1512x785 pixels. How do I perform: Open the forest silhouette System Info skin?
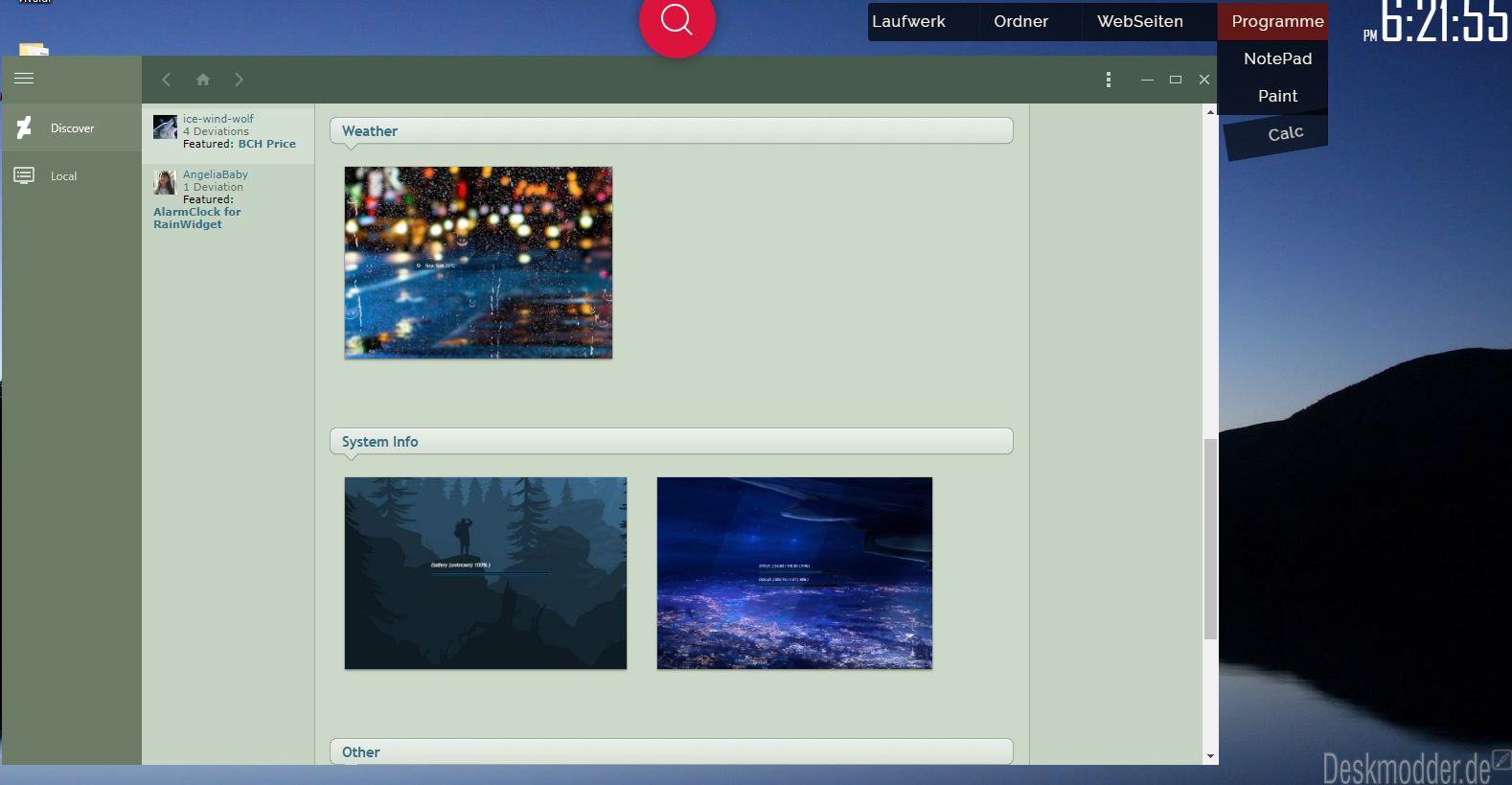486,573
